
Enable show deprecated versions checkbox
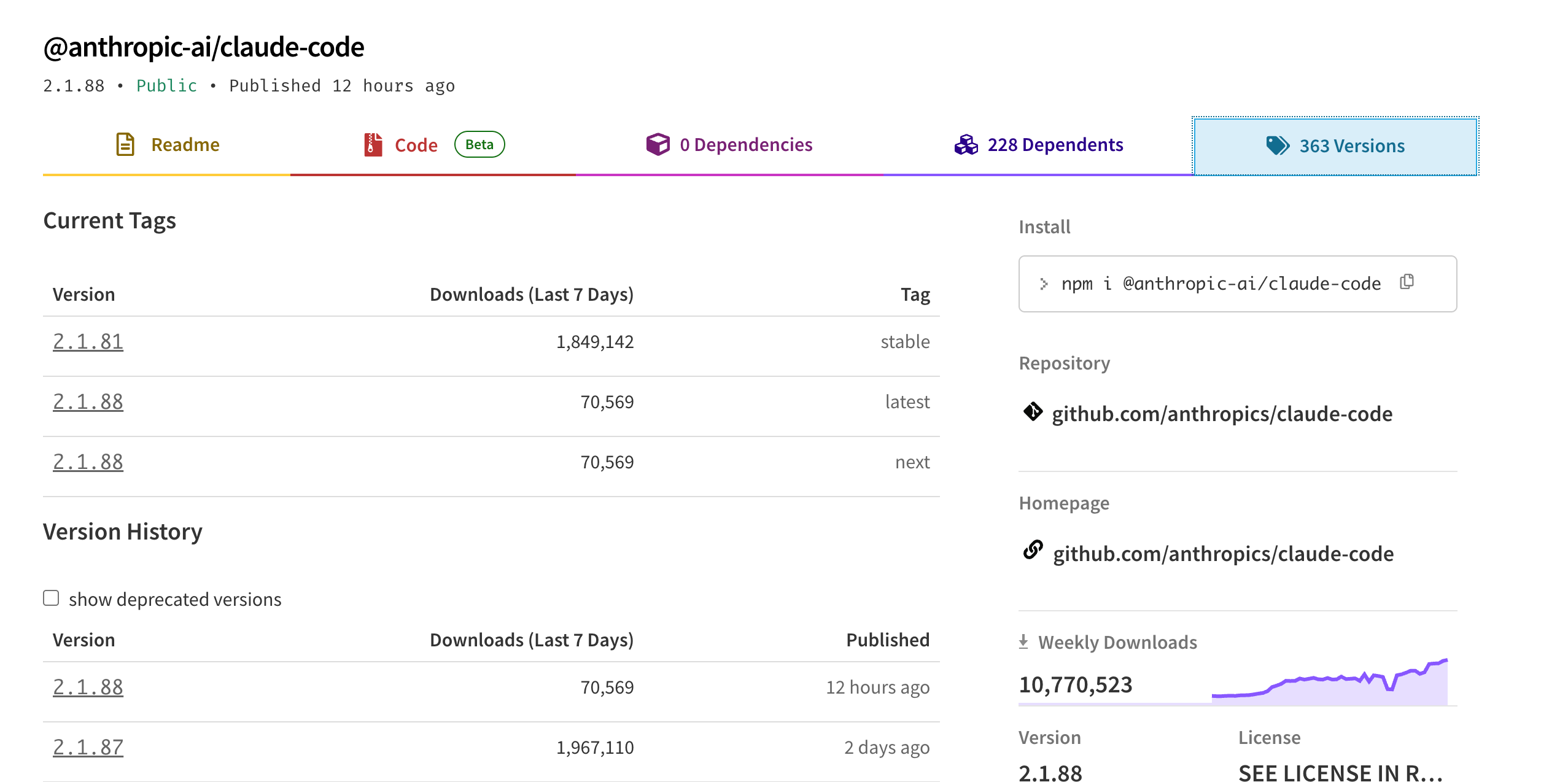pyautogui.click(x=51, y=598)
